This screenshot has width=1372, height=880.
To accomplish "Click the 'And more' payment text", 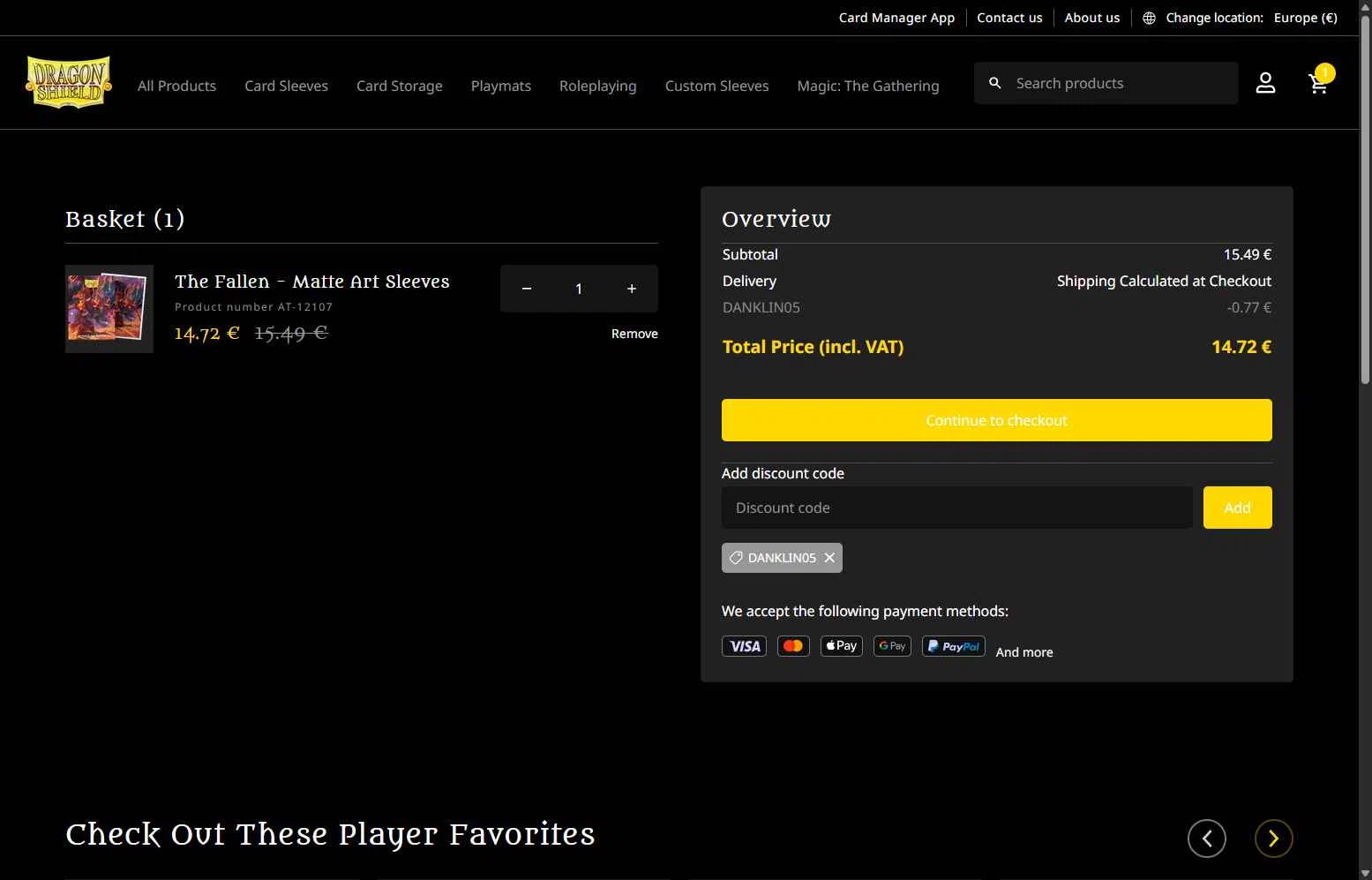I will (1024, 652).
